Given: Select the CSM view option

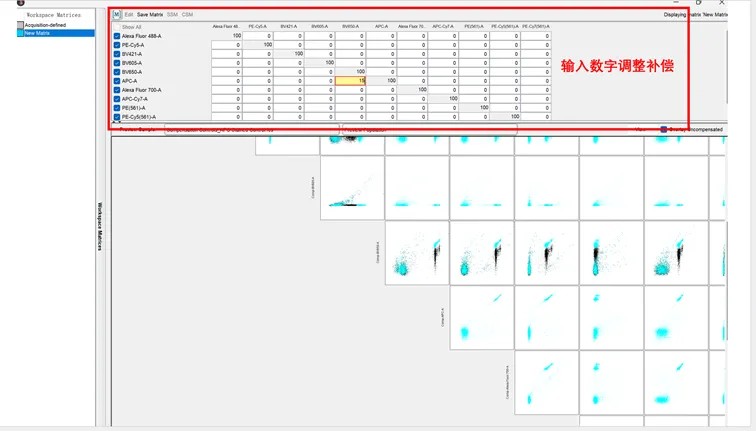Looking at the screenshot, I should [x=187, y=15].
